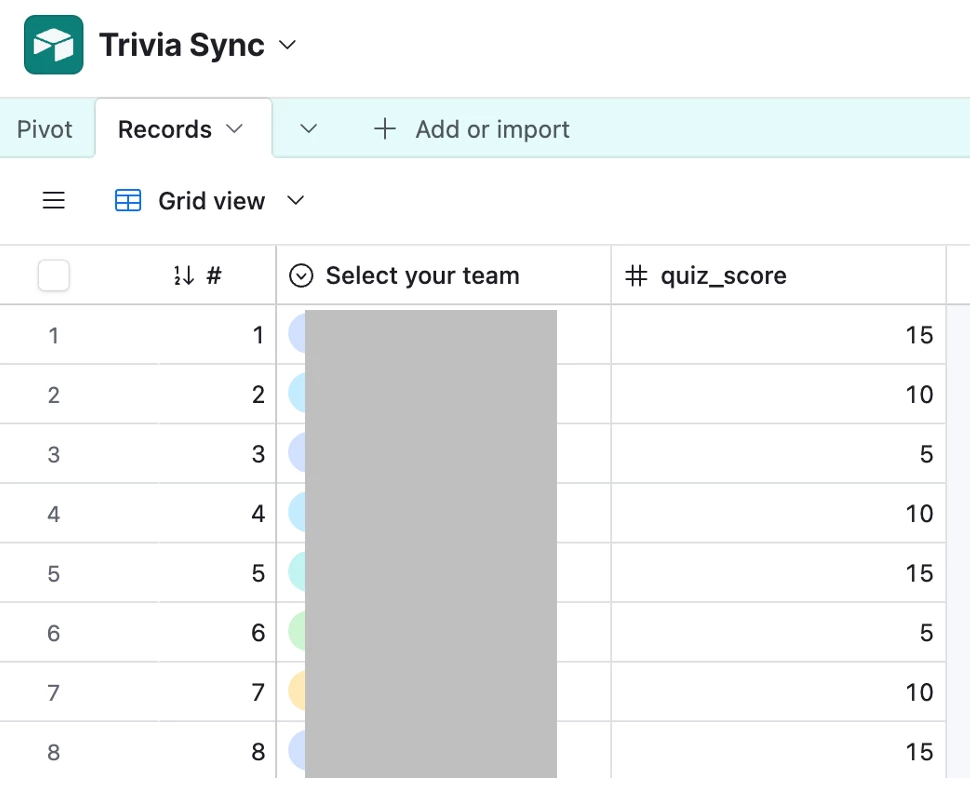Toggle the select-all rows checkbox
970x804 pixels.
pyautogui.click(x=54, y=276)
